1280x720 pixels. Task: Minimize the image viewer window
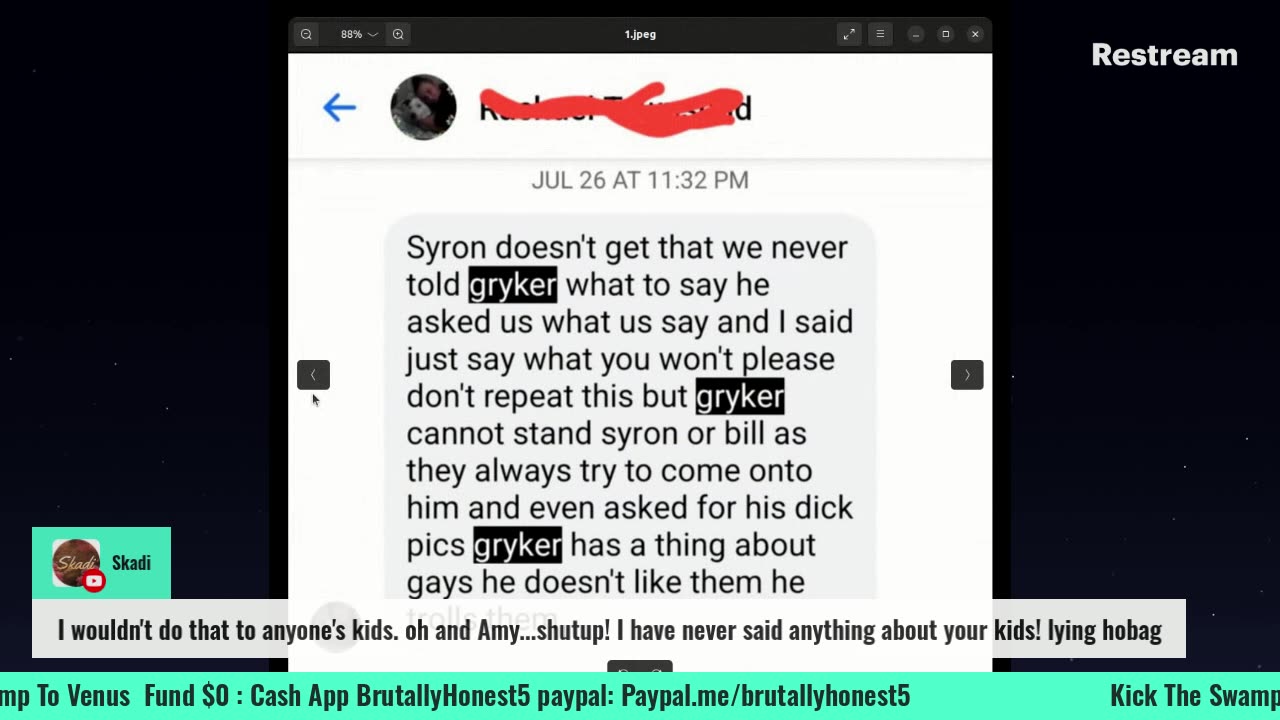[915, 34]
